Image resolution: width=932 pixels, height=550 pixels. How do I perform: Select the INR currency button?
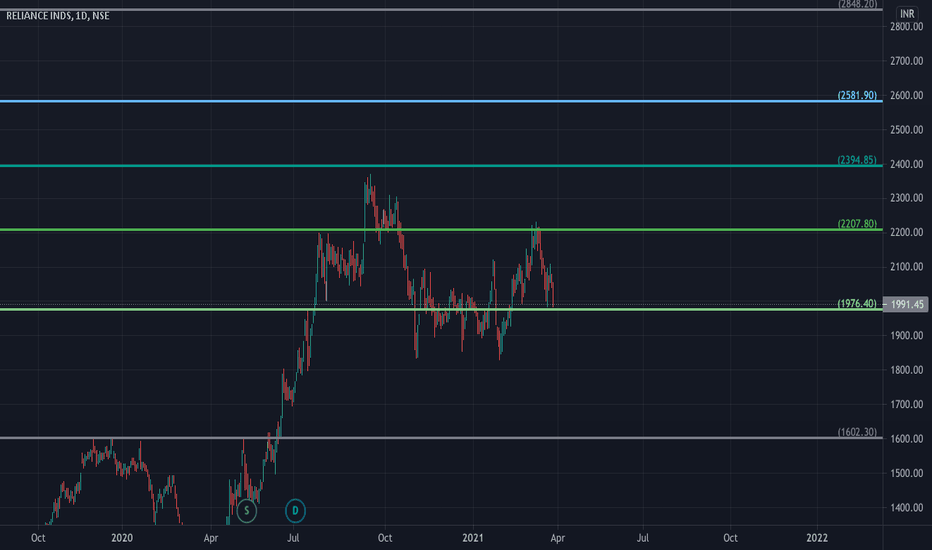click(x=907, y=14)
